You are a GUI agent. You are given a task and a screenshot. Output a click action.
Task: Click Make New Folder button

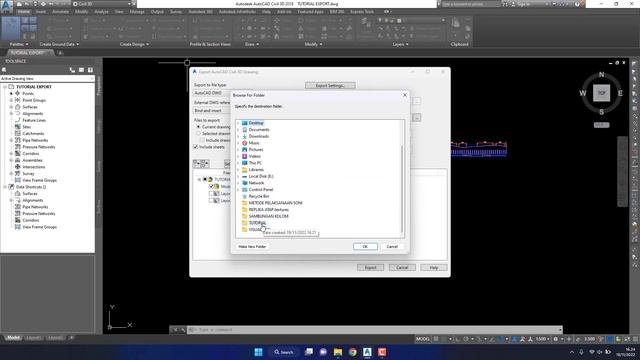coord(252,247)
